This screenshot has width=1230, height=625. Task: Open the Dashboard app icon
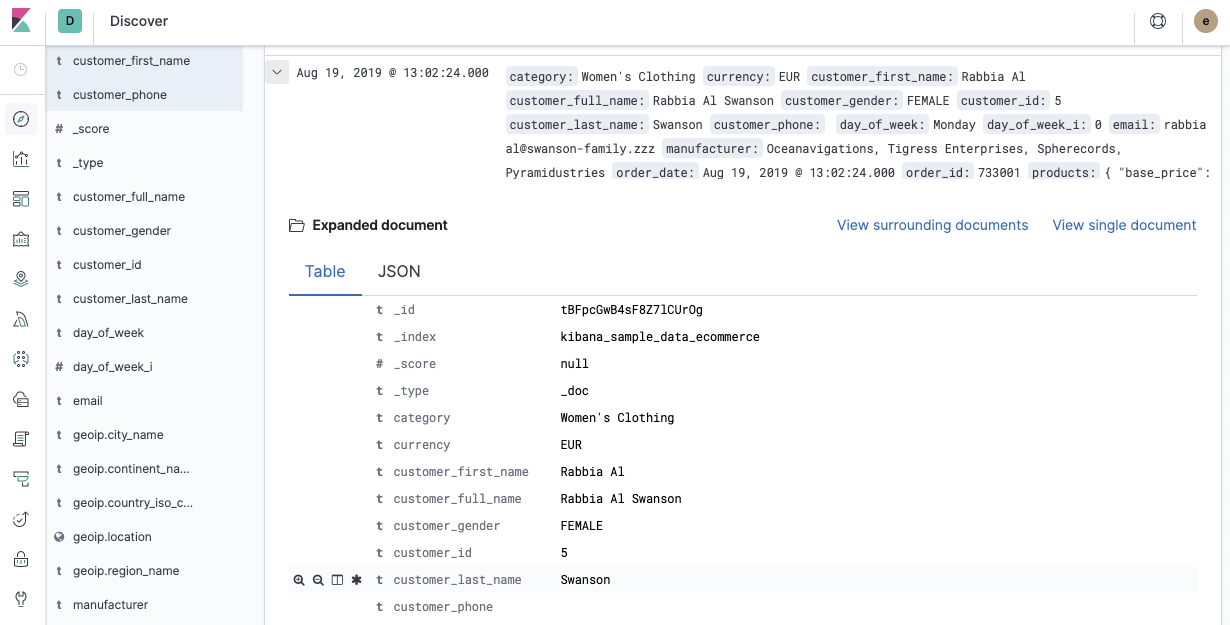click(x=21, y=199)
